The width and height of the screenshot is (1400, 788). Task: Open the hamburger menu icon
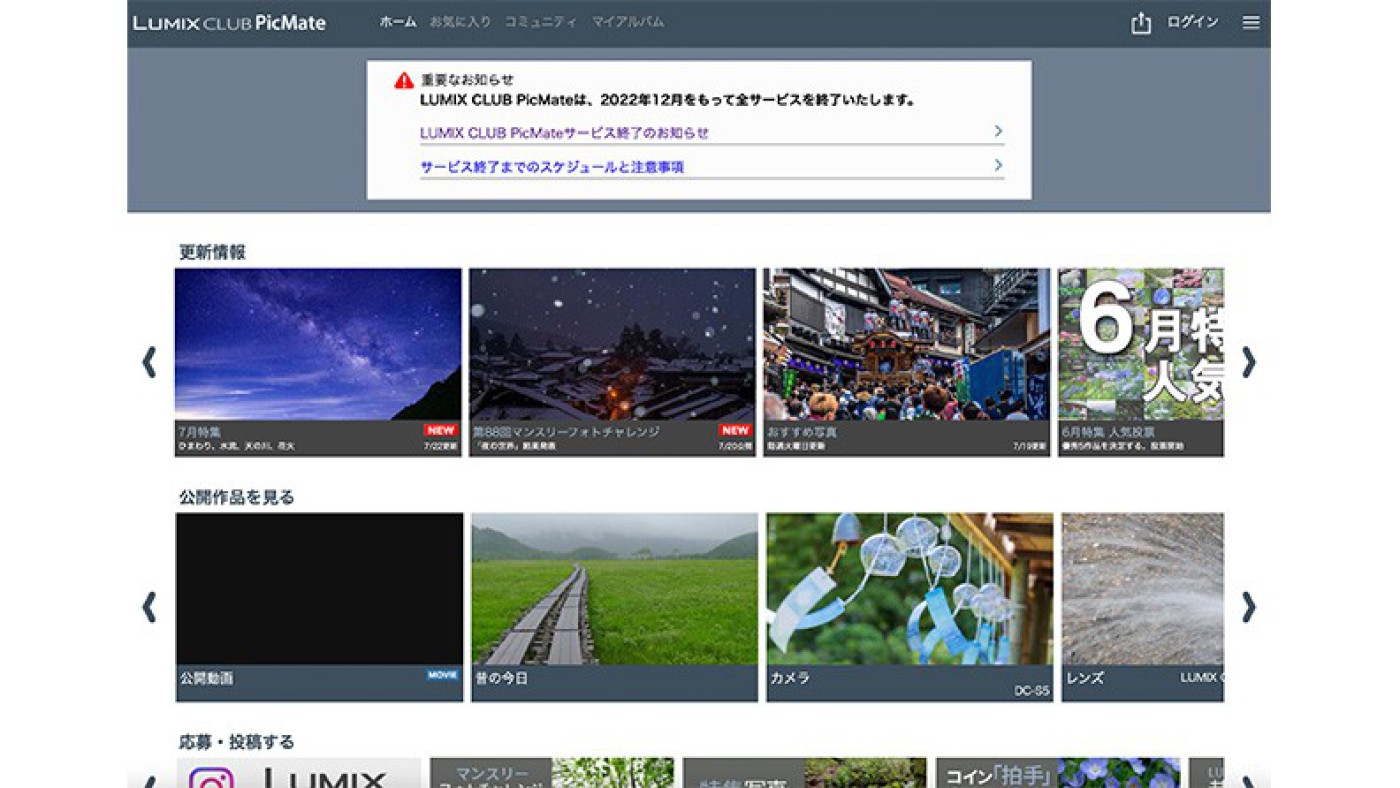click(x=1251, y=23)
